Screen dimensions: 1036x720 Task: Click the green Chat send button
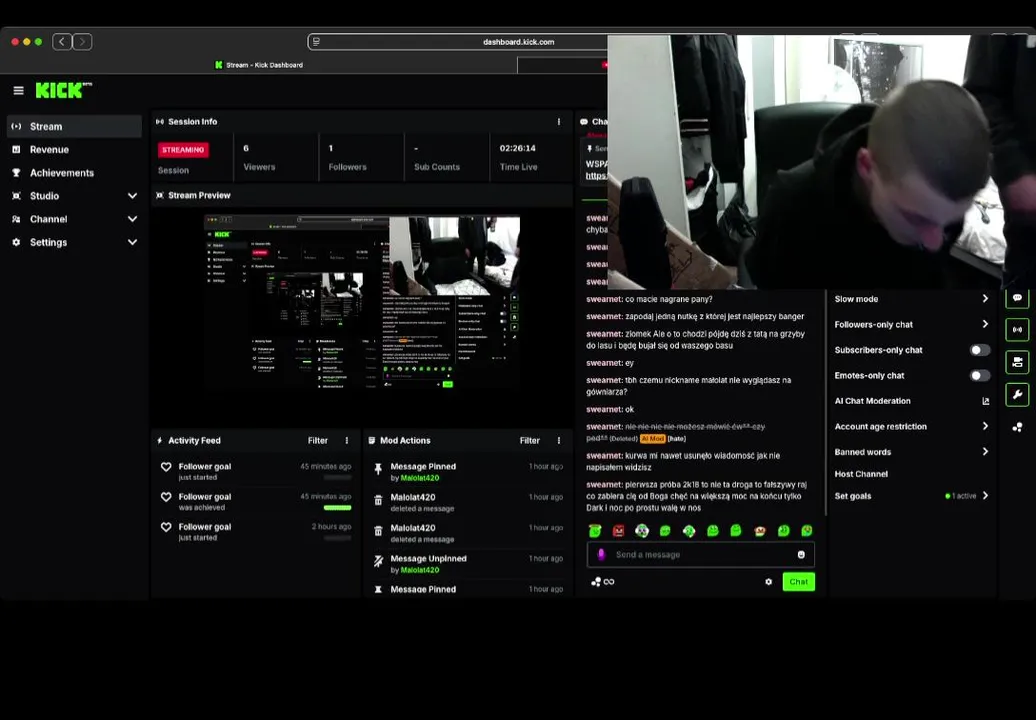798,582
